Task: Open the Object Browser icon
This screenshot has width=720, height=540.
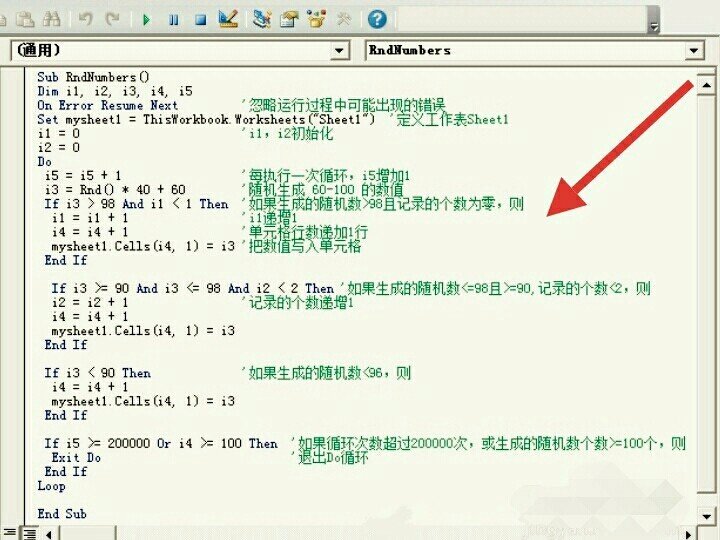Action: (317, 18)
